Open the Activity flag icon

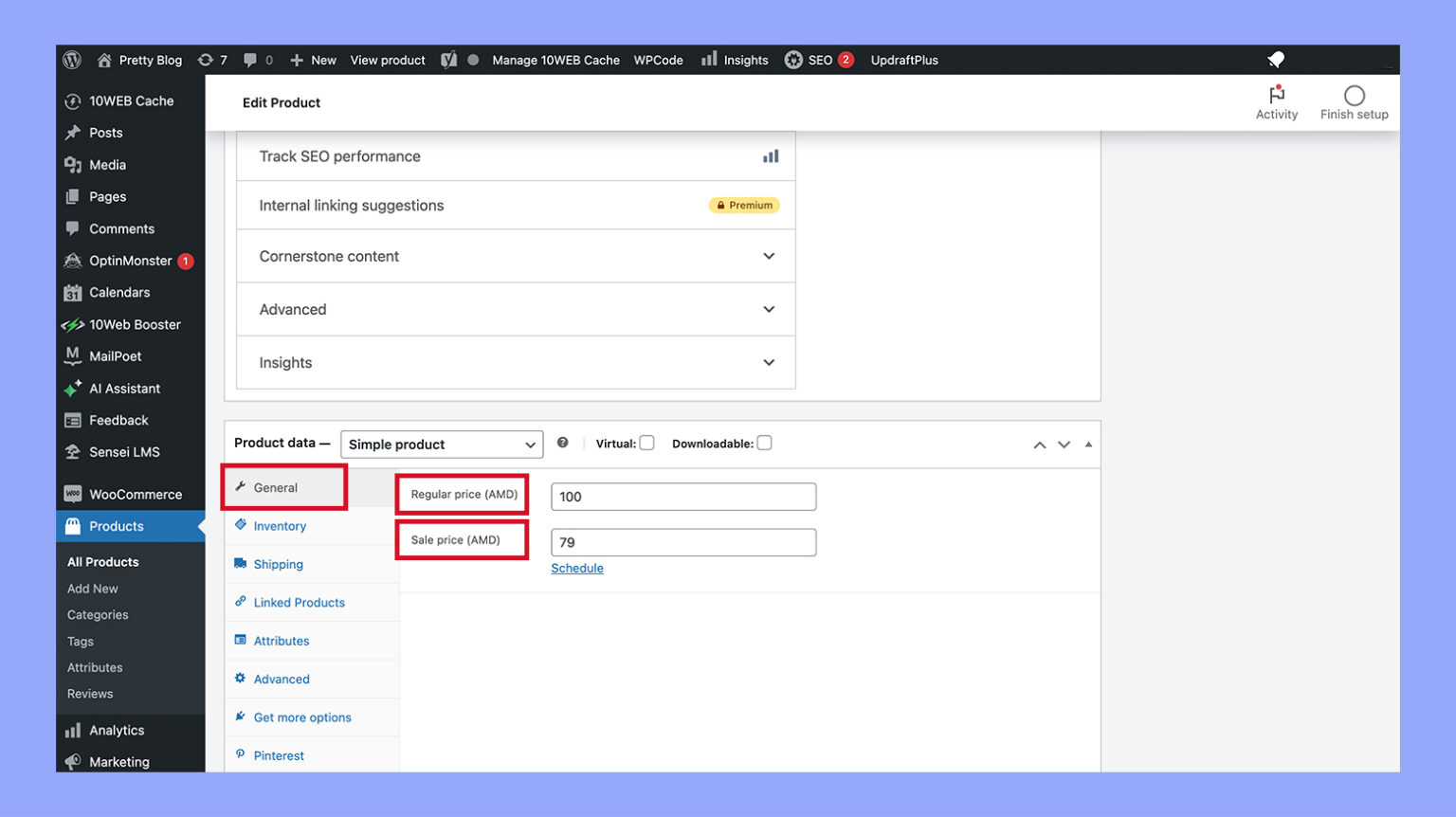click(x=1277, y=95)
